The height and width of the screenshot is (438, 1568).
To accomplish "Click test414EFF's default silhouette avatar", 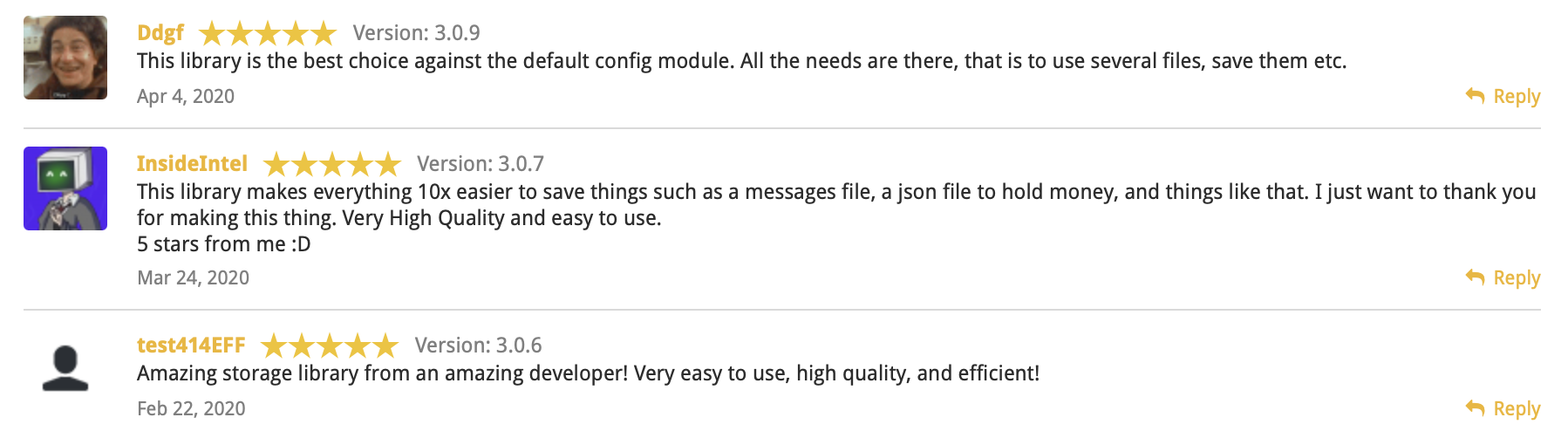I will click(x=65, y=368).
